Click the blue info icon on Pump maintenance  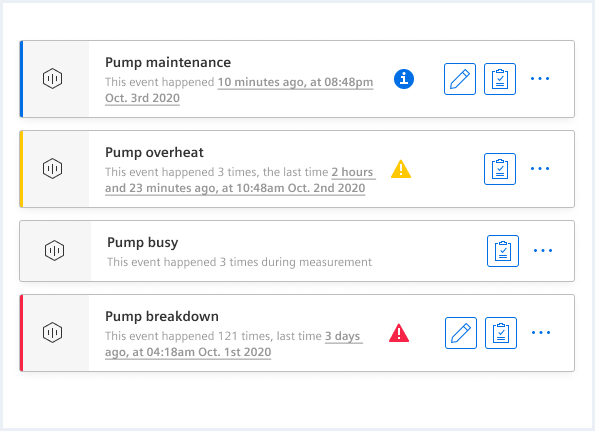404,79
